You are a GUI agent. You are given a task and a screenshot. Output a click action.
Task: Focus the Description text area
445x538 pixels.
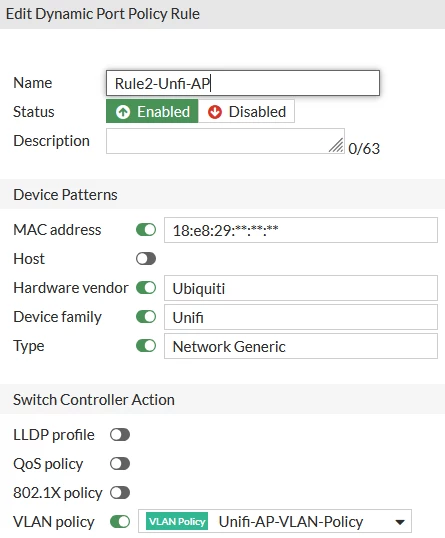tap(225, 141)
